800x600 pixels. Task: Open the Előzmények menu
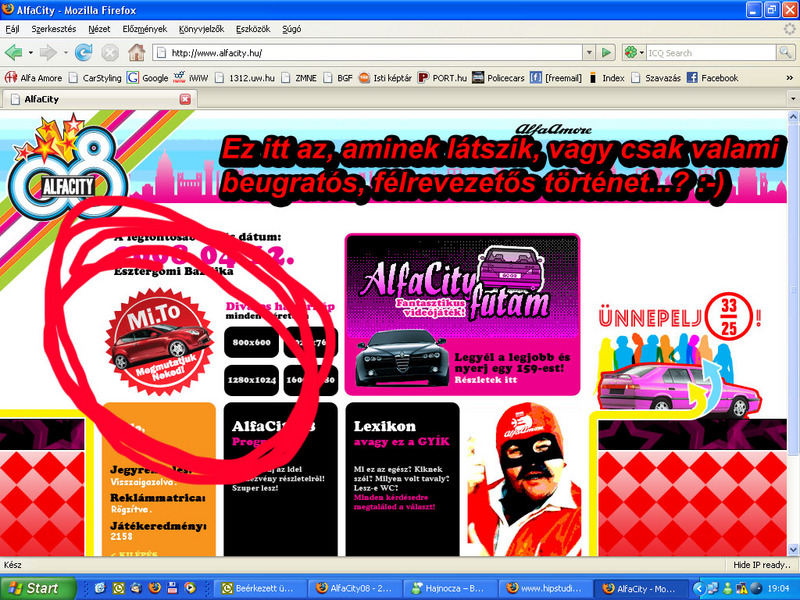[x=144, y=29]
